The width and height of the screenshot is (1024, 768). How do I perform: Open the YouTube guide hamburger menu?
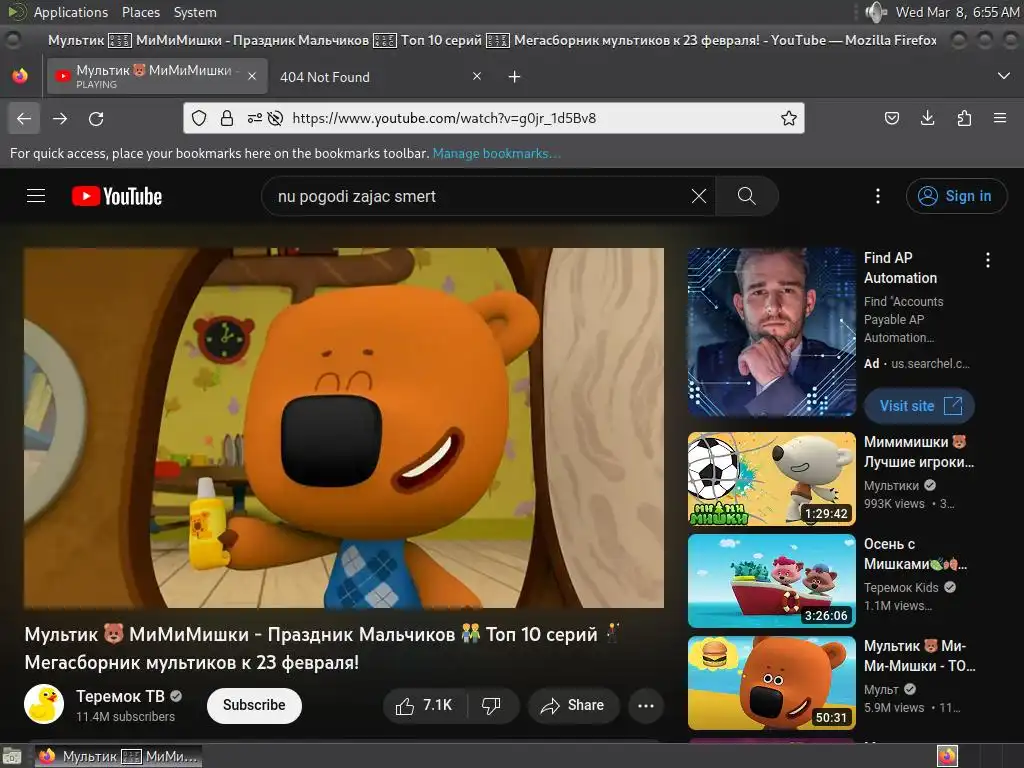[x=36, y=196]
